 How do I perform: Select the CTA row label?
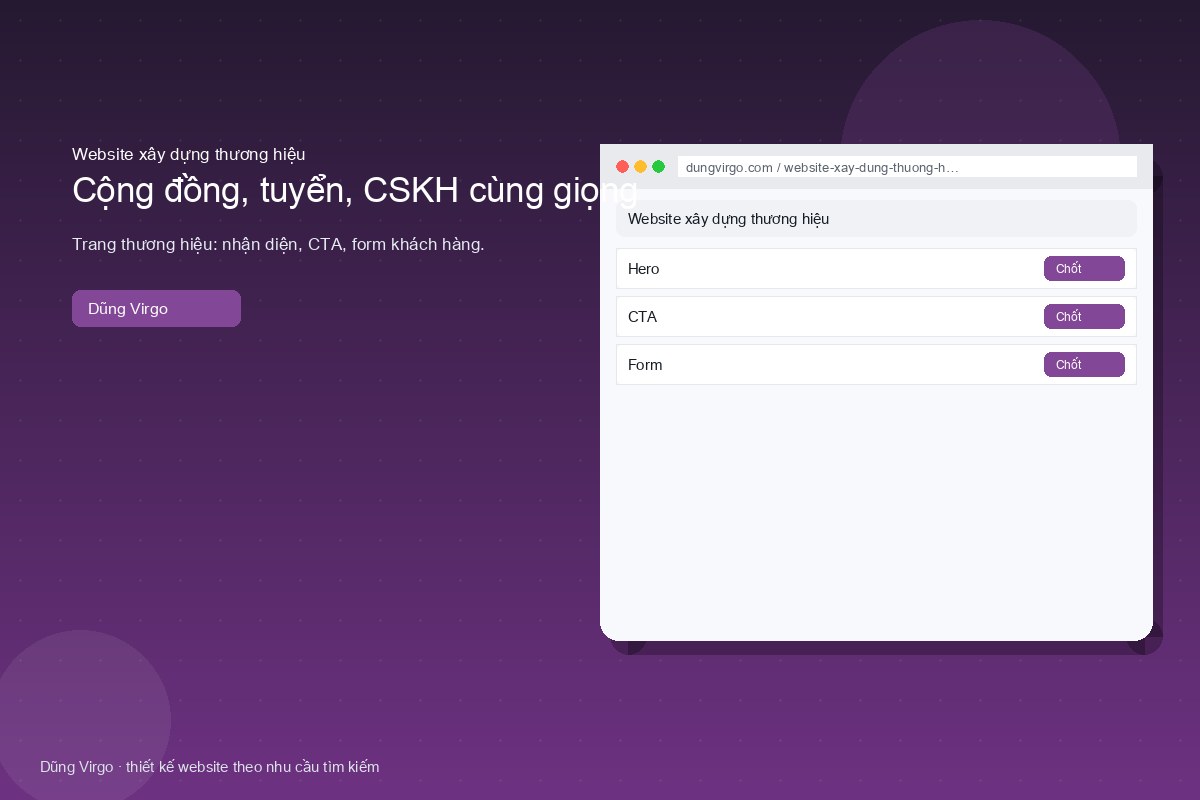[642, 317]
